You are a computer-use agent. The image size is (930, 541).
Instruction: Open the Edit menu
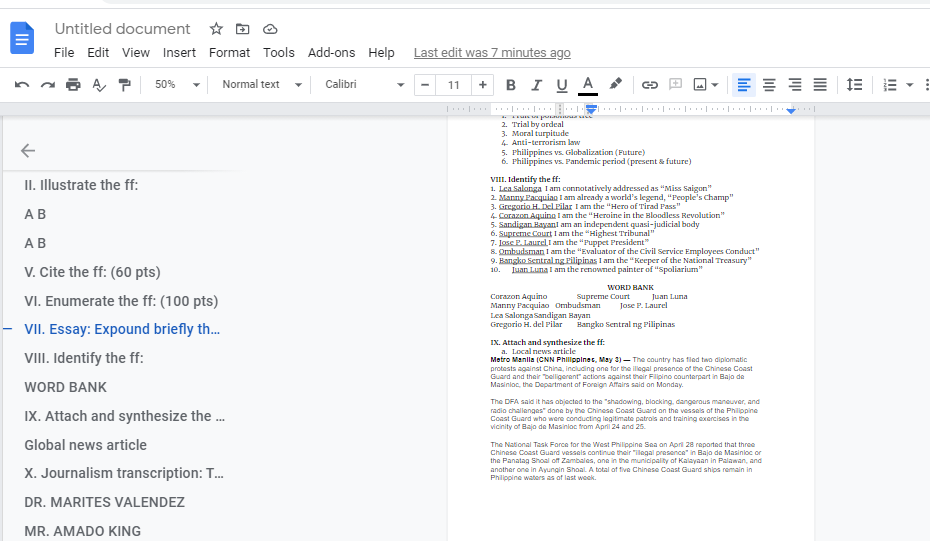pos(98,53)
